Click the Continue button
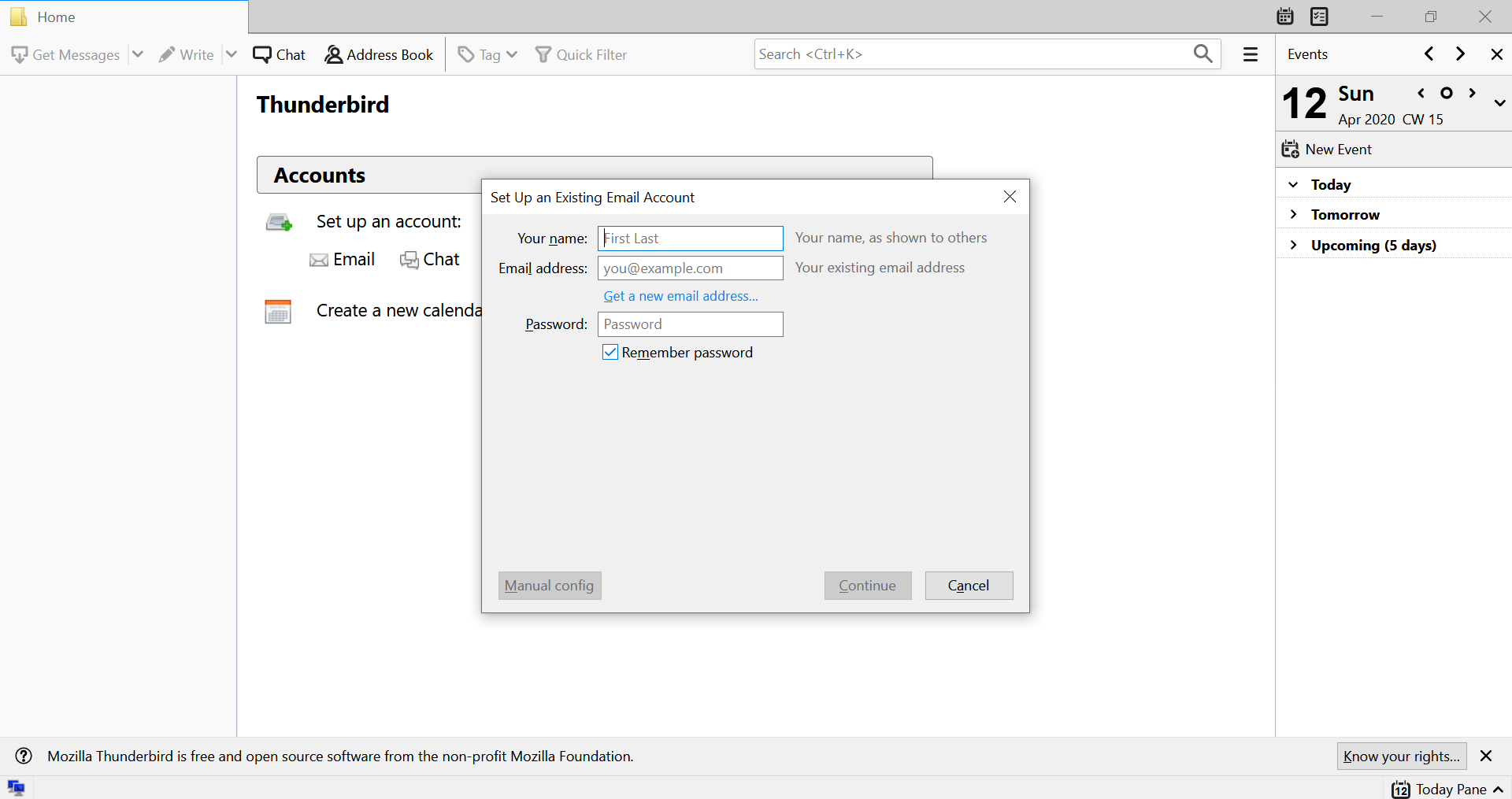 click(x=868, y=586)
